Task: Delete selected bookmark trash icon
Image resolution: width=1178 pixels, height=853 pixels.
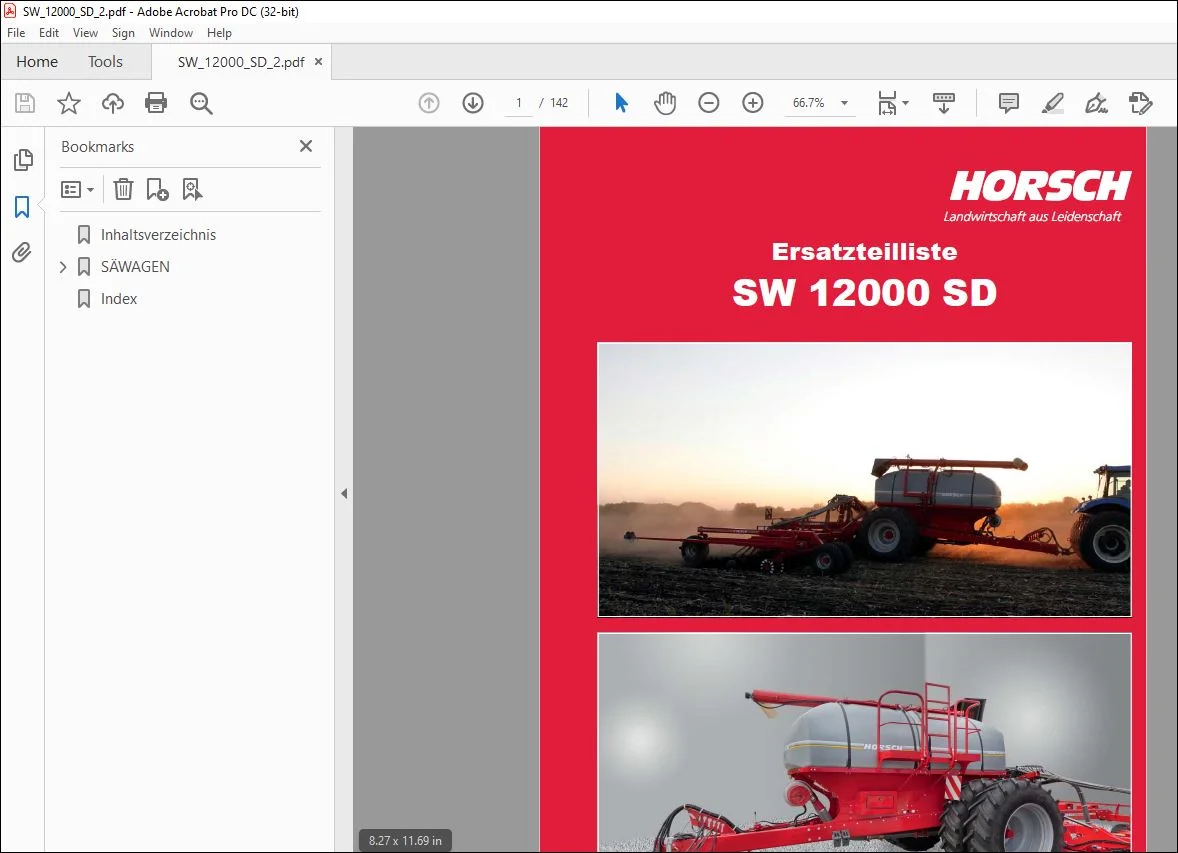Action: click(123, 189)
